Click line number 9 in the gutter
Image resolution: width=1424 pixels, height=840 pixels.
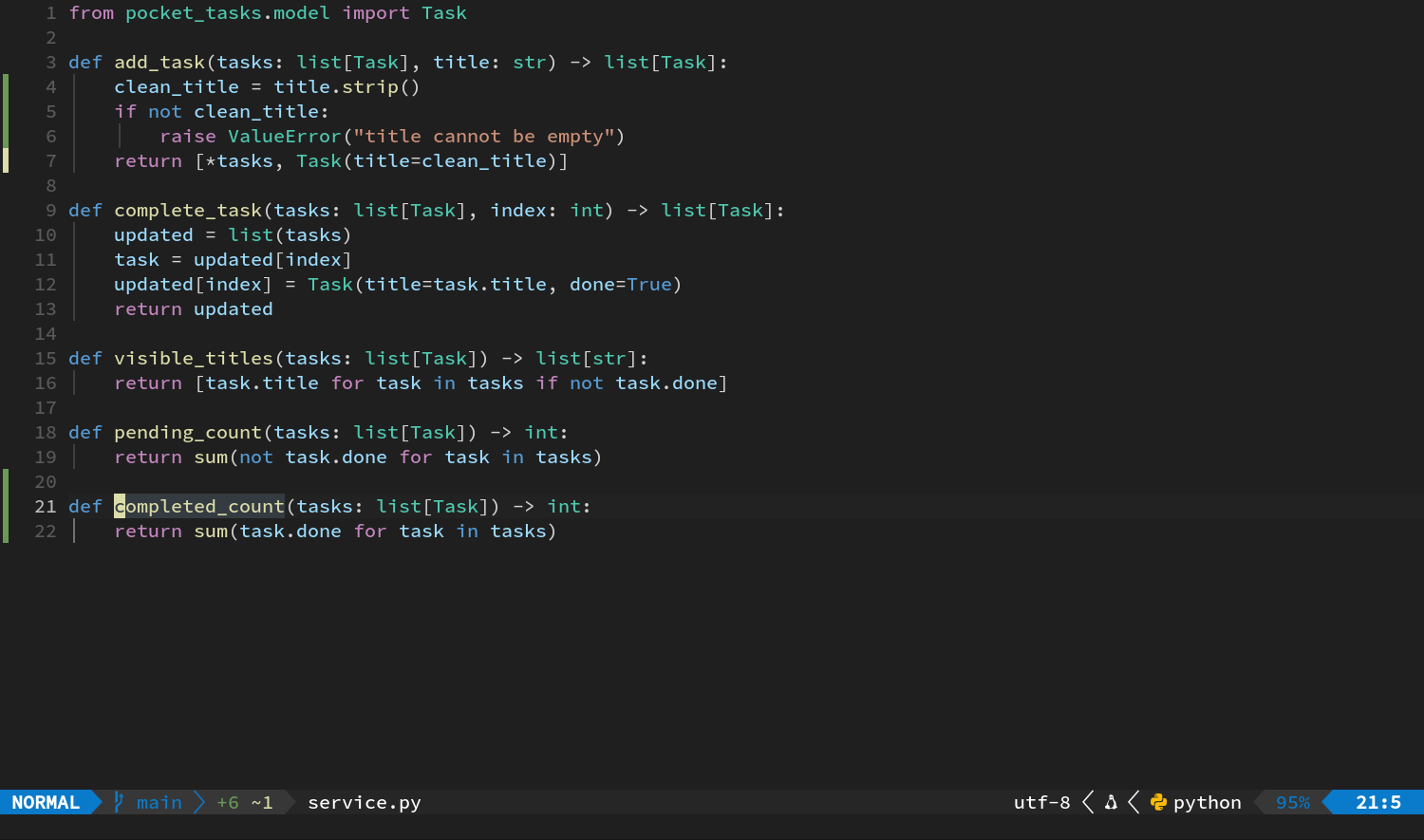tap(51, 211)
